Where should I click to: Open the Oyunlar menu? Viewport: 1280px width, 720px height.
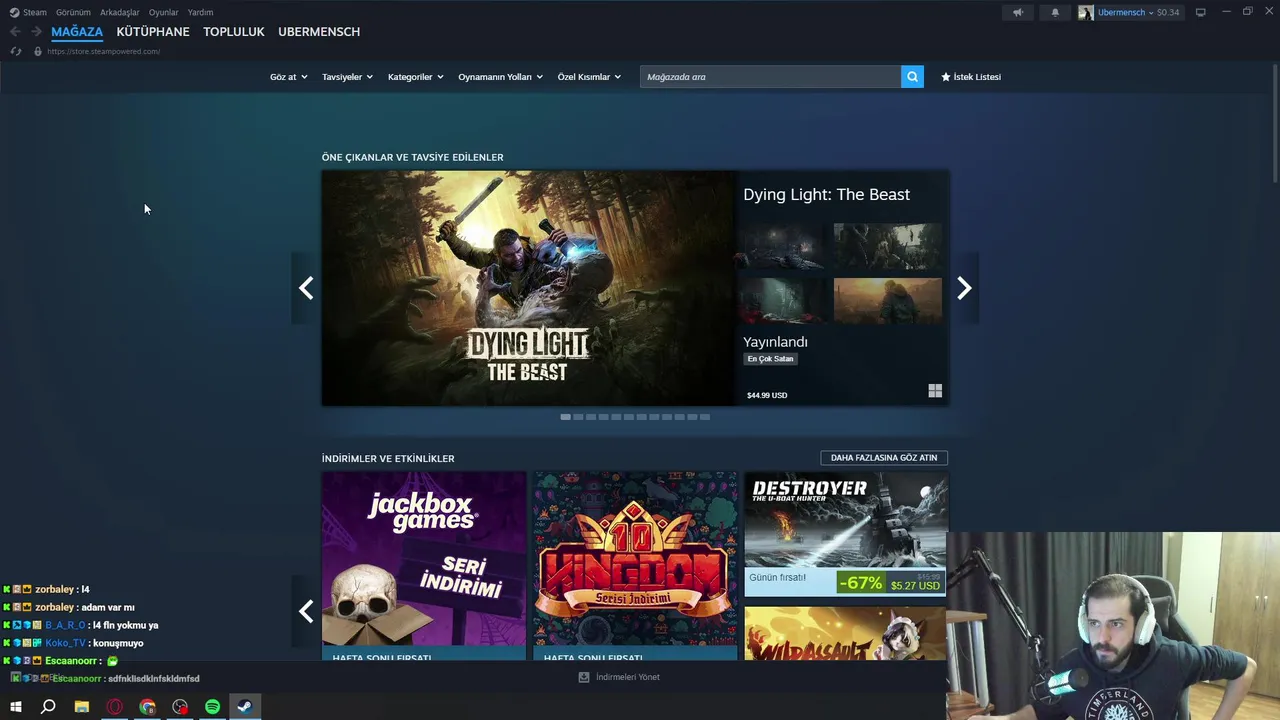pyautogui.click(x=163, y=12)
